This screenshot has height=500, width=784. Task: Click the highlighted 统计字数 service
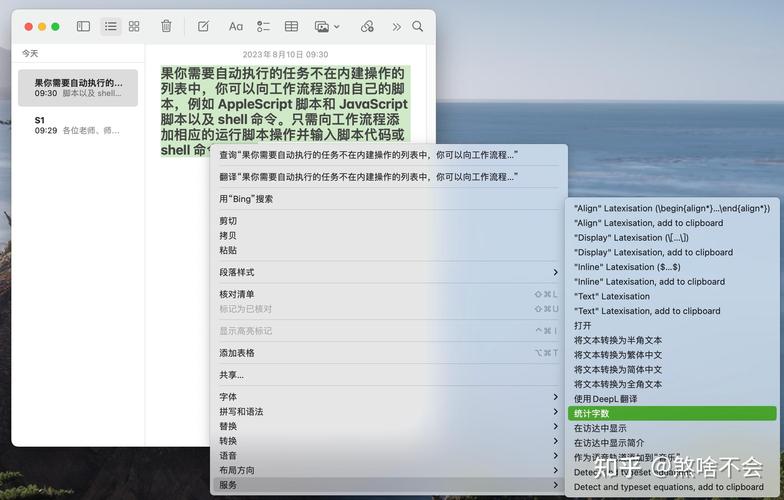point(672,414)
